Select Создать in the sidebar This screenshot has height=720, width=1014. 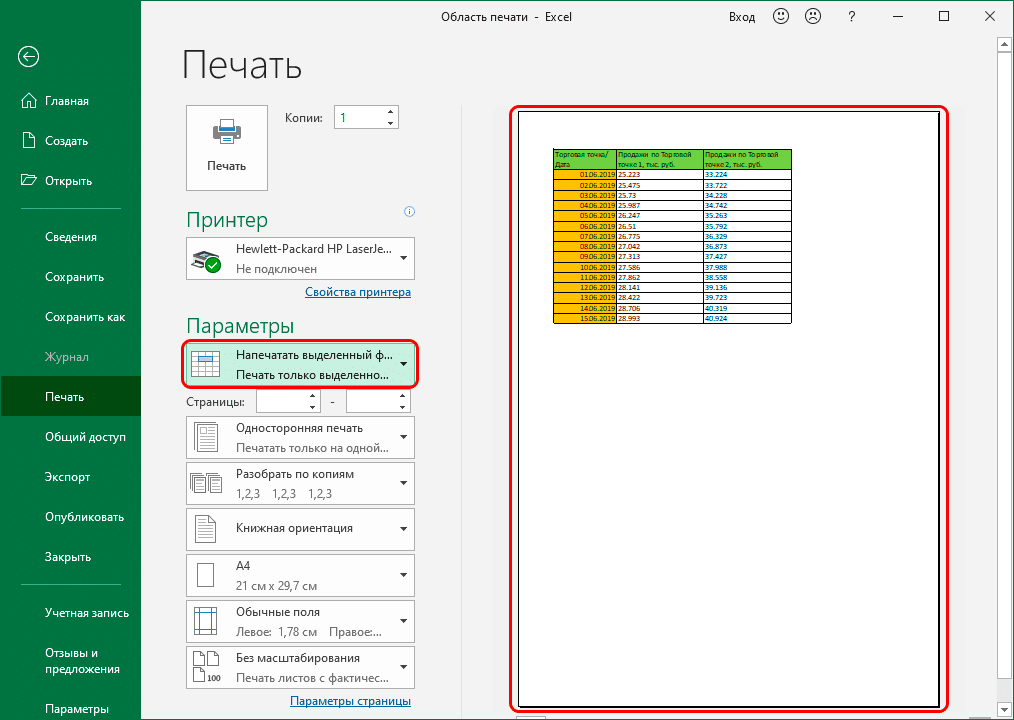point(66,141)
